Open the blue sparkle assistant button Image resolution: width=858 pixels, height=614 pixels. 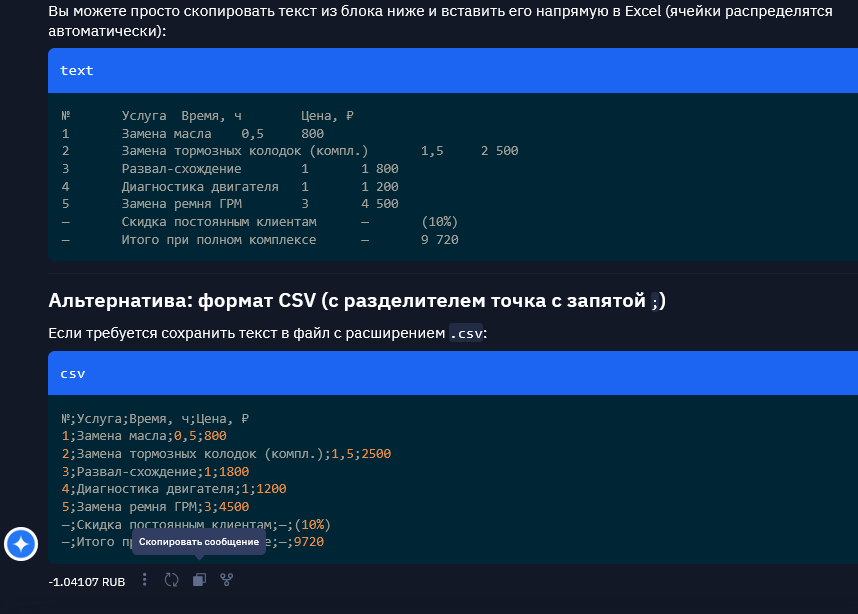click(21, 544)
